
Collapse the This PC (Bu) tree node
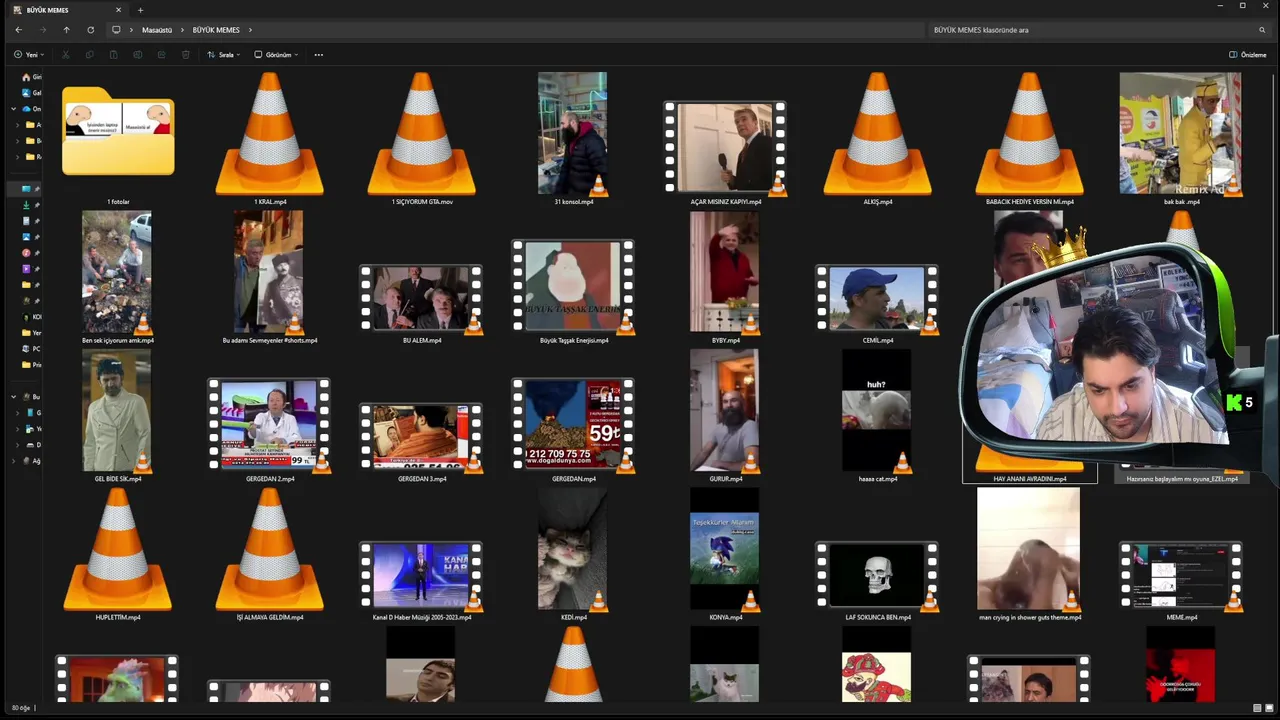tap(14, 397)
